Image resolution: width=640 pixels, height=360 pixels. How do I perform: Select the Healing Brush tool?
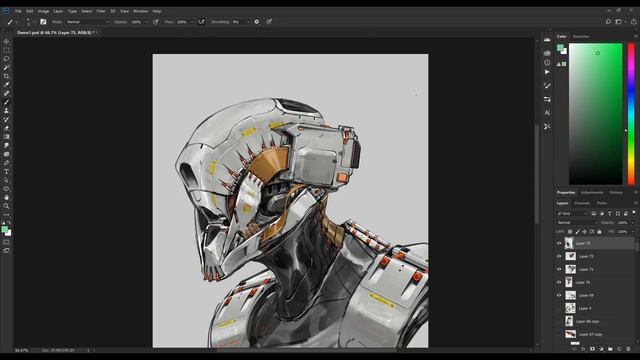coord(7,93)
